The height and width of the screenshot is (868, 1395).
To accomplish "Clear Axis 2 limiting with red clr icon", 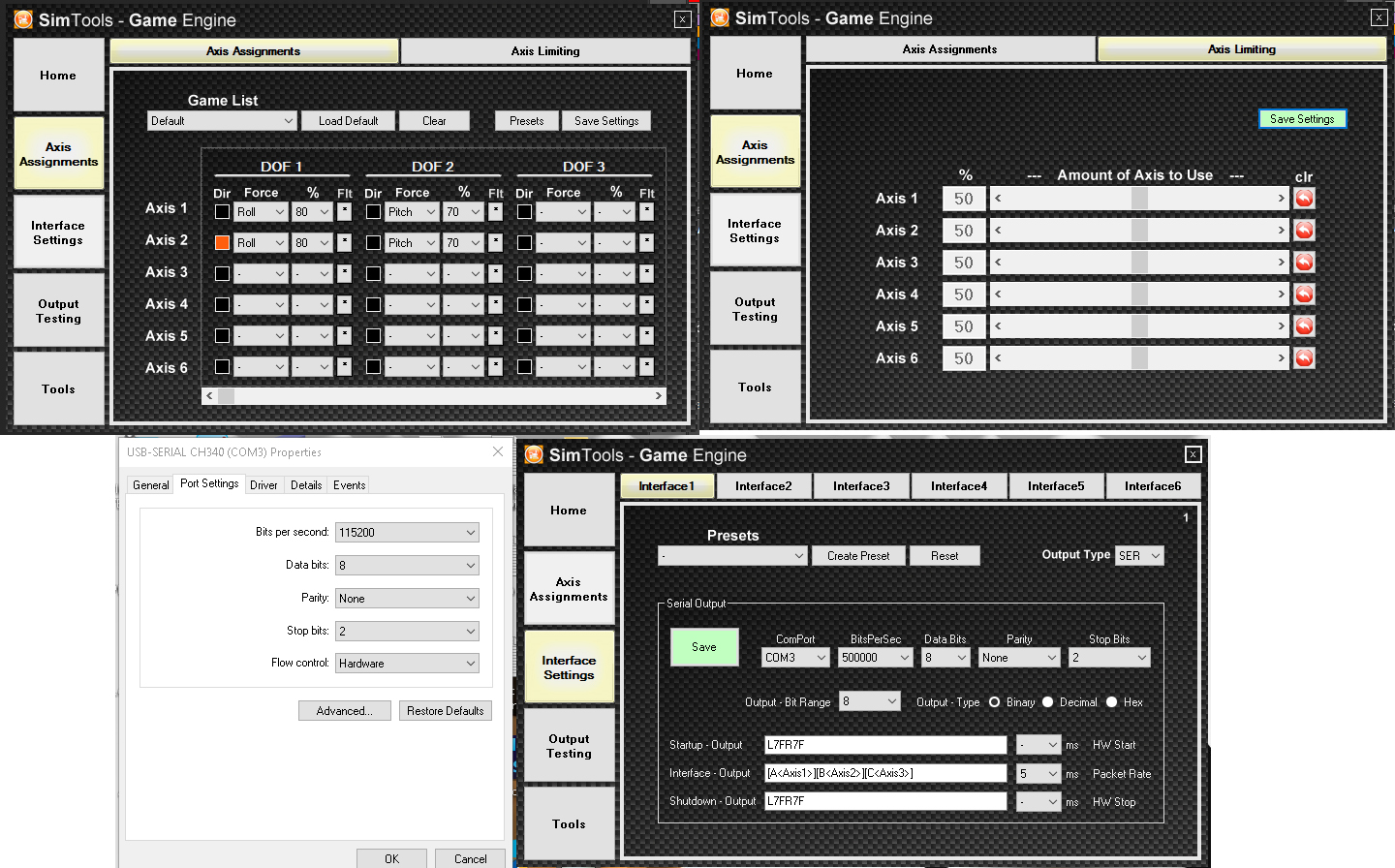I will (x=1305, y=231).
